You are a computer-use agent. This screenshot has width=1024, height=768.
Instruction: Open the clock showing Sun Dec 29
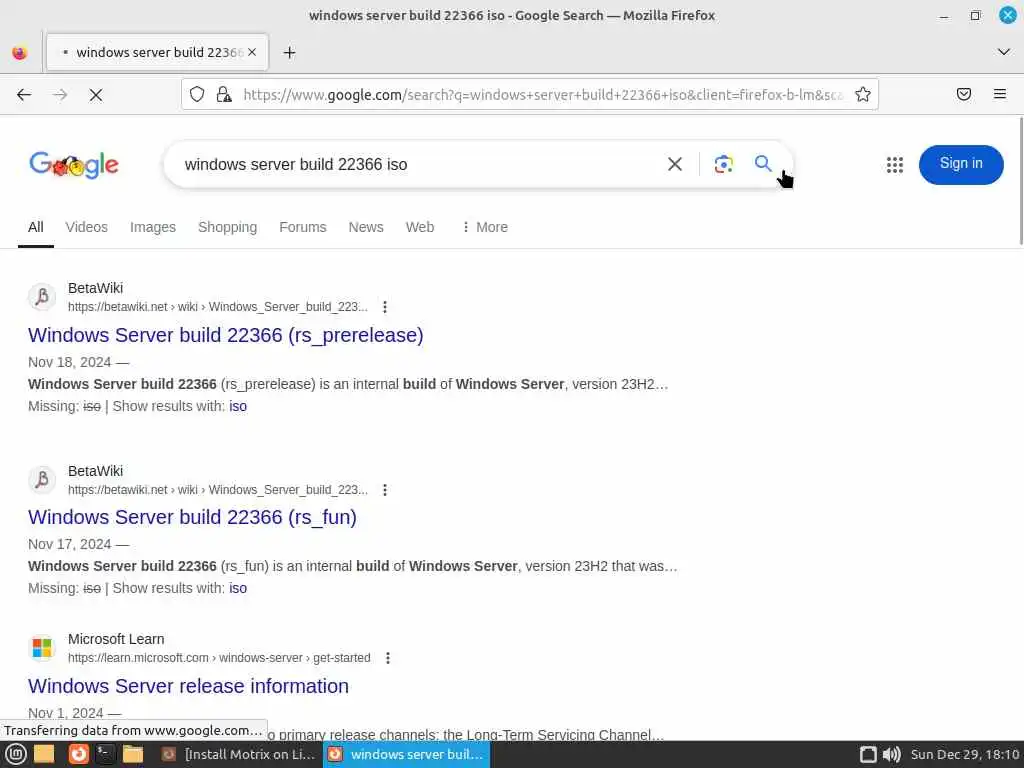tap(965, 755)
